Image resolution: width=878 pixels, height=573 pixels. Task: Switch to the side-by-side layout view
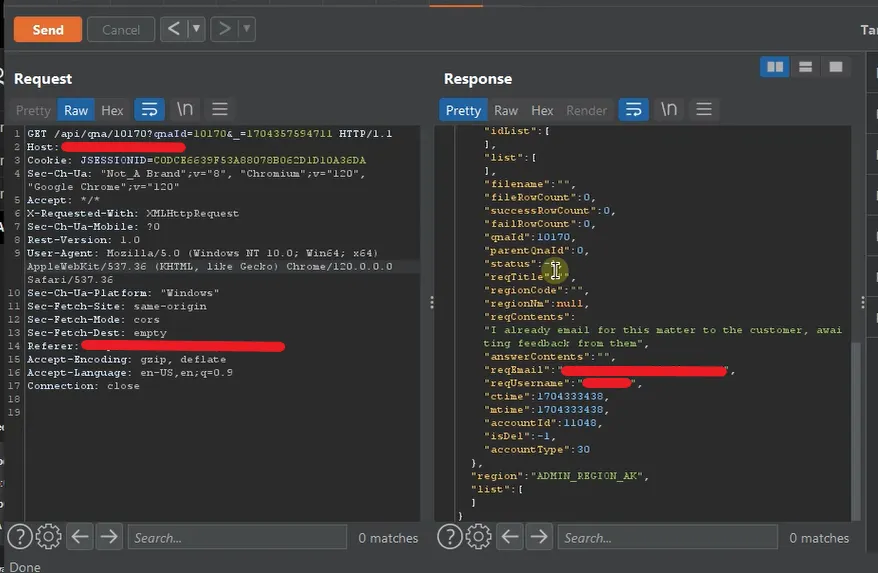(x=773, y=67)
